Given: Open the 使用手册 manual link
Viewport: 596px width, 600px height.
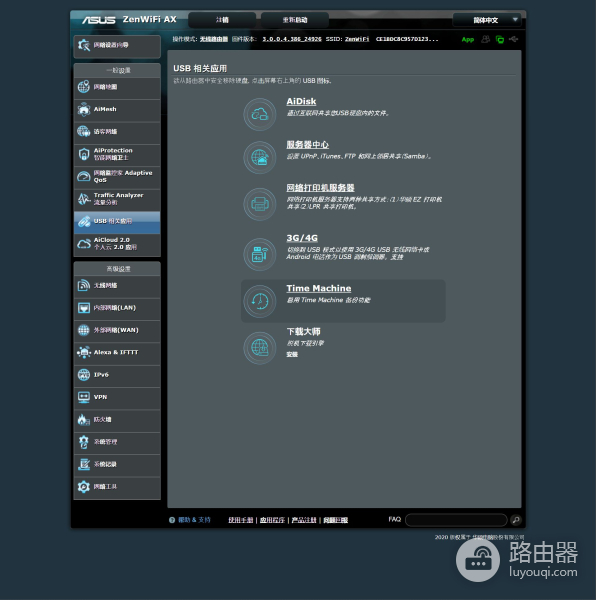Looking at the screenshot, I should tap(241, 520).
